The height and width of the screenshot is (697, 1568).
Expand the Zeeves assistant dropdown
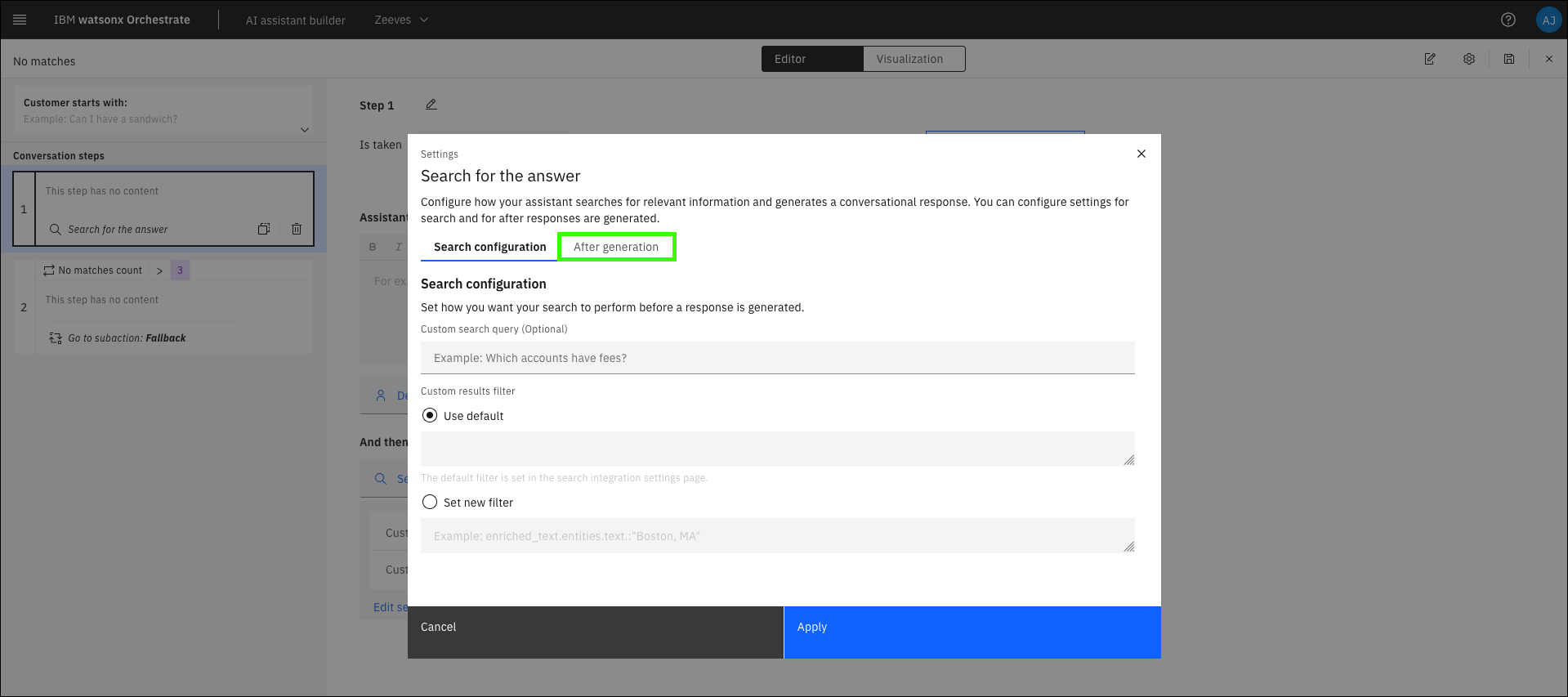401,20
